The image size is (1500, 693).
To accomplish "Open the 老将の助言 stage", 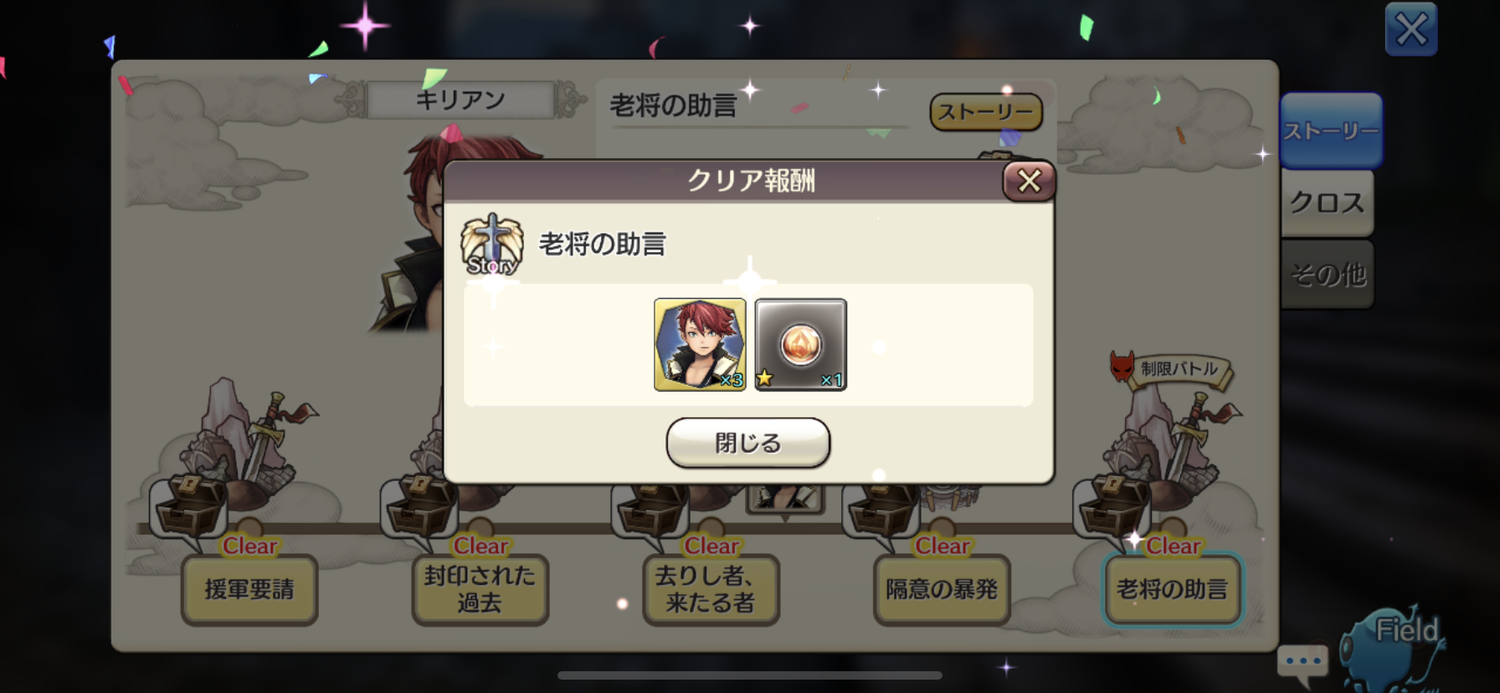I will point(1173,590).
